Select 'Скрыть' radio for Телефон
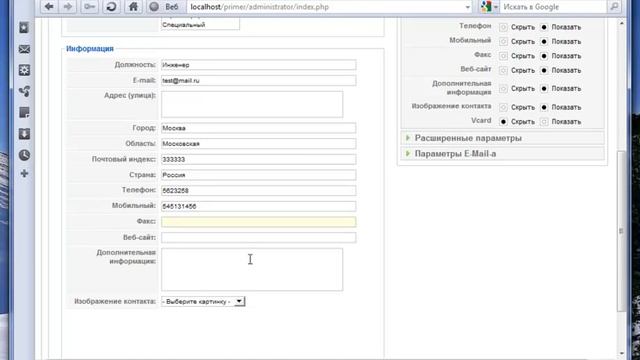Viewport: 640px width, 360px height. (503, 27)
